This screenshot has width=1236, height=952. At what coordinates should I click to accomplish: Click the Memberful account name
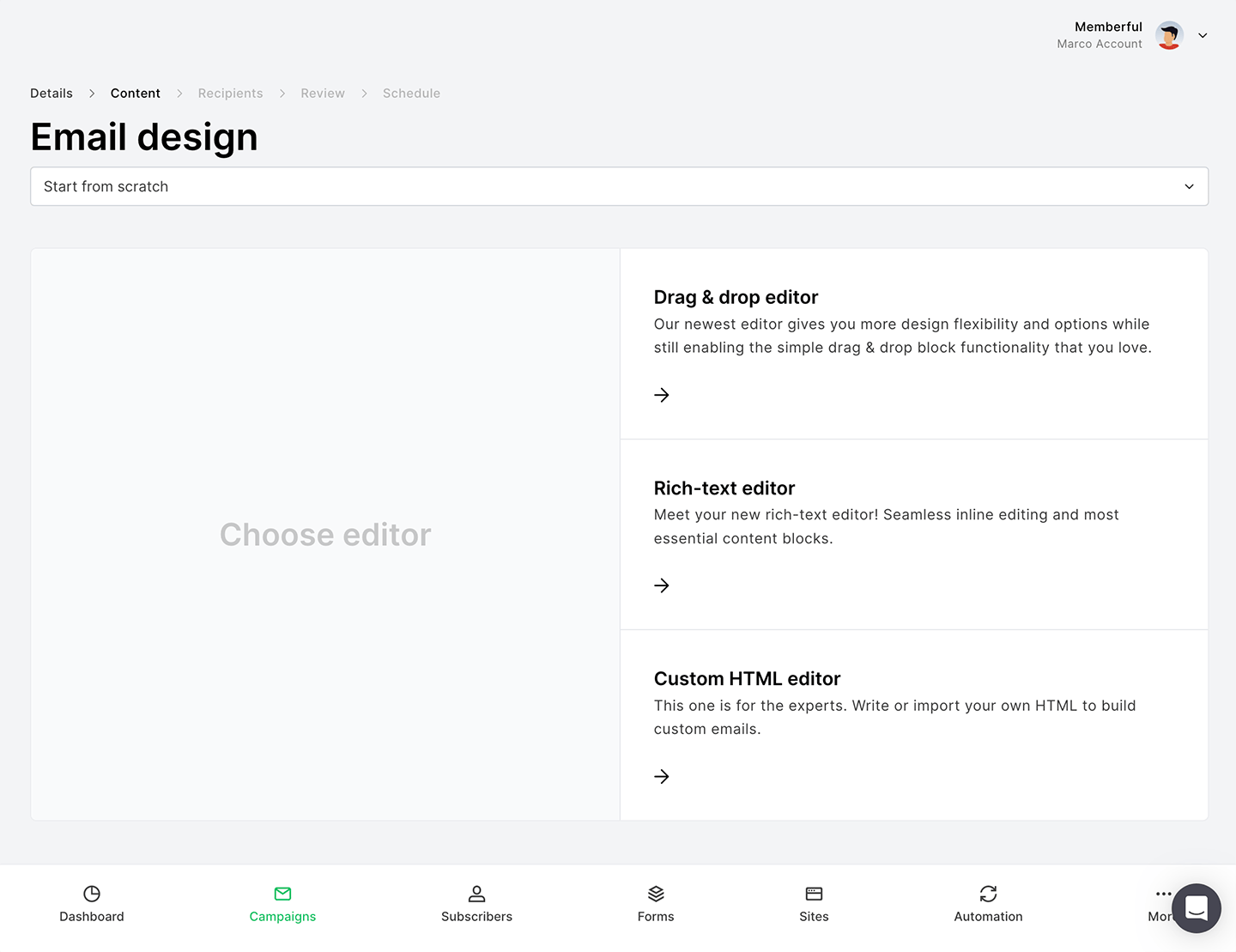(1108, 27)
